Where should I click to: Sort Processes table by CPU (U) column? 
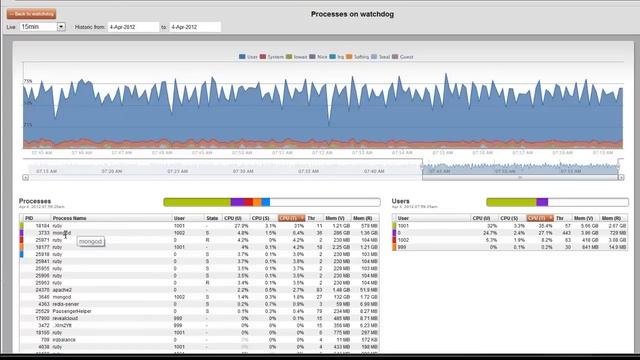pyautogui.click(x=235, y=218)
